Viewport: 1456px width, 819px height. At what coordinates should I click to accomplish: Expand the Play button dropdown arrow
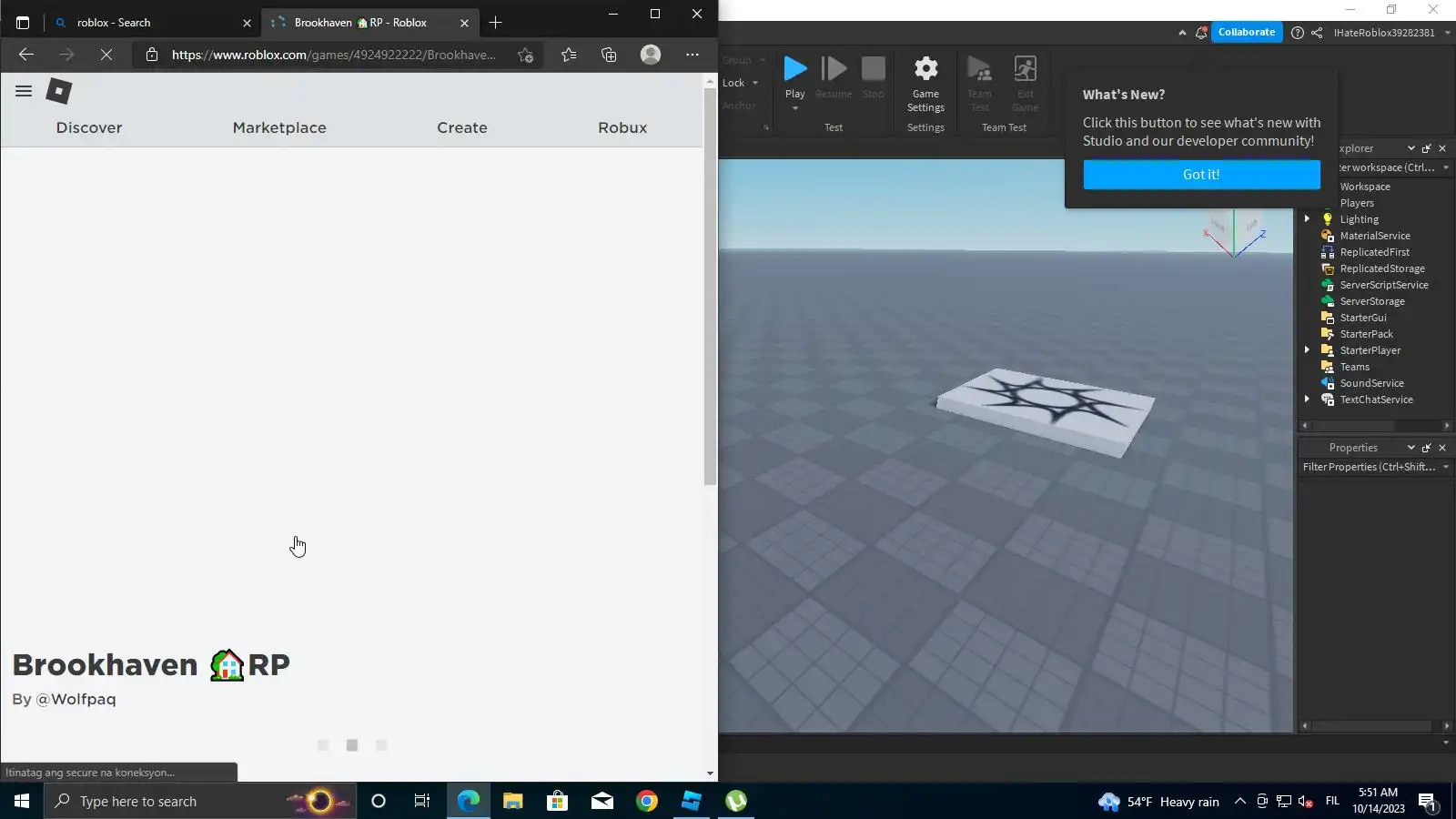(x=794, y=108)
